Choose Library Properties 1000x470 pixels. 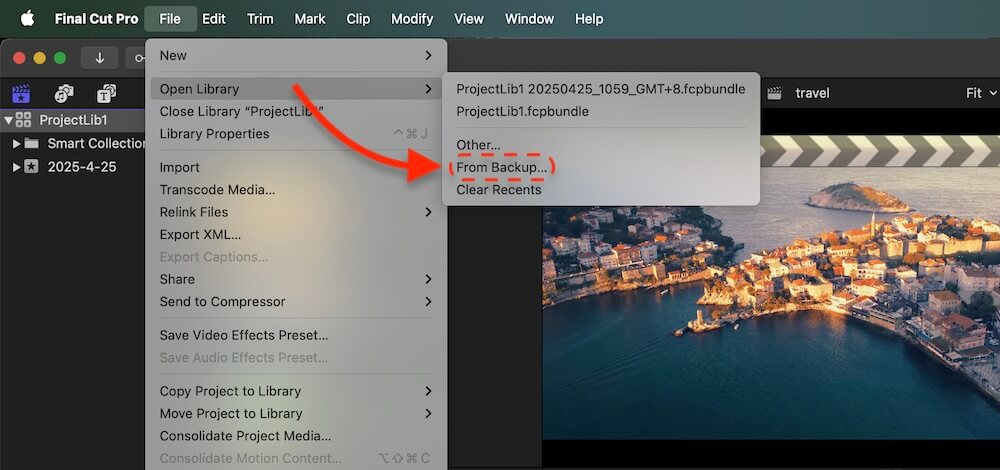coord(296,134)
